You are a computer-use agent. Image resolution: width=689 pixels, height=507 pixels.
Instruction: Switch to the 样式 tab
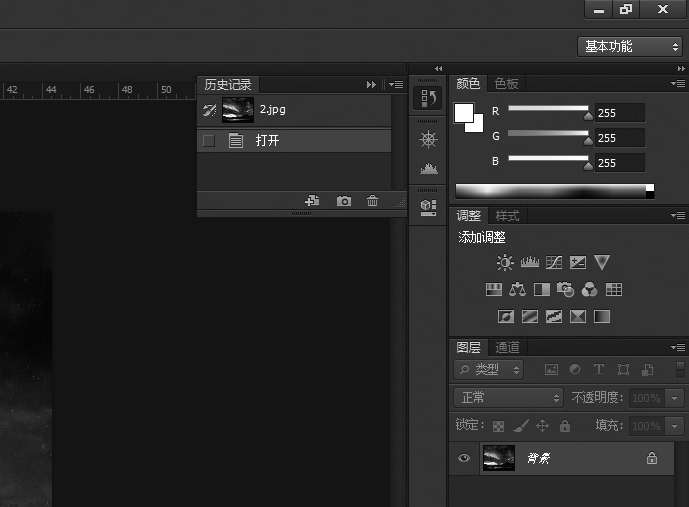click(x=508, y=216)
